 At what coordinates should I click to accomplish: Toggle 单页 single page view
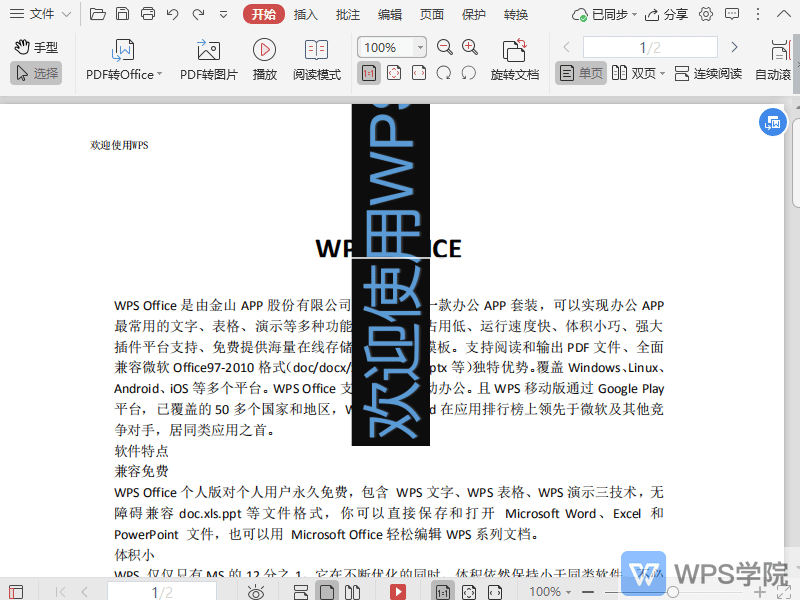pyautogui.click(x=581, y=73)
